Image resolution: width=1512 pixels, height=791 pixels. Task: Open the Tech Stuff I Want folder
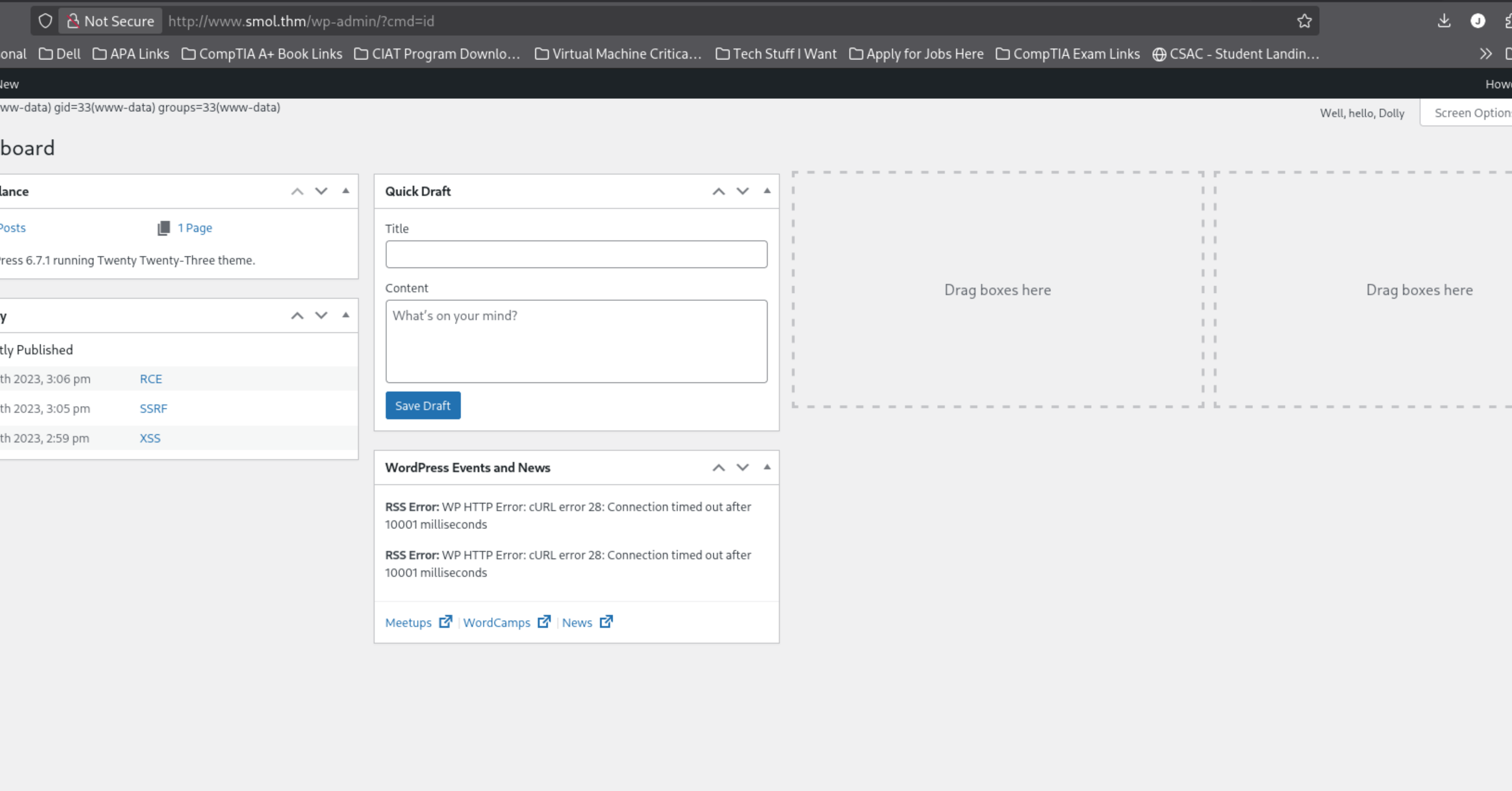[776, 54]
